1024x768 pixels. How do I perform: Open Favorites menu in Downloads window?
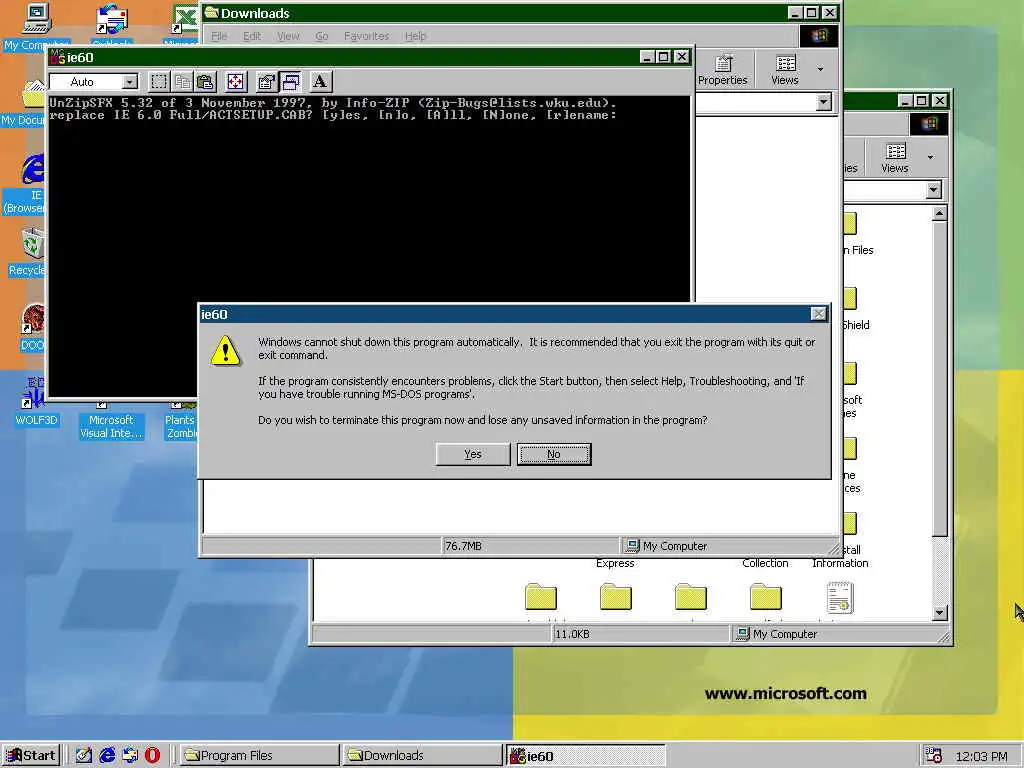click(366, 36)
